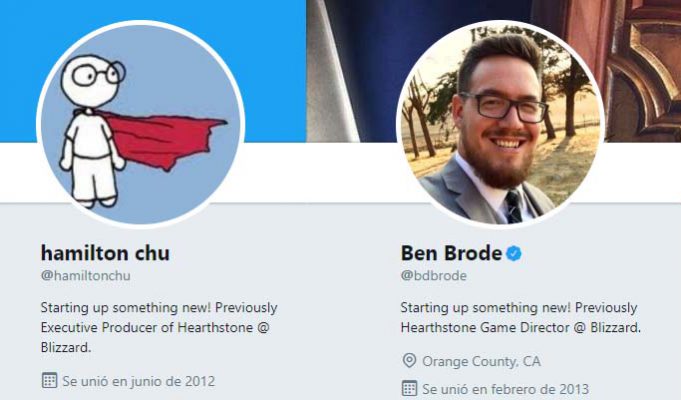The height and width of the screenshot is (400, 681).
Task: Click the location pin icon beside Orange County
Action: click(x=409, y=360)
